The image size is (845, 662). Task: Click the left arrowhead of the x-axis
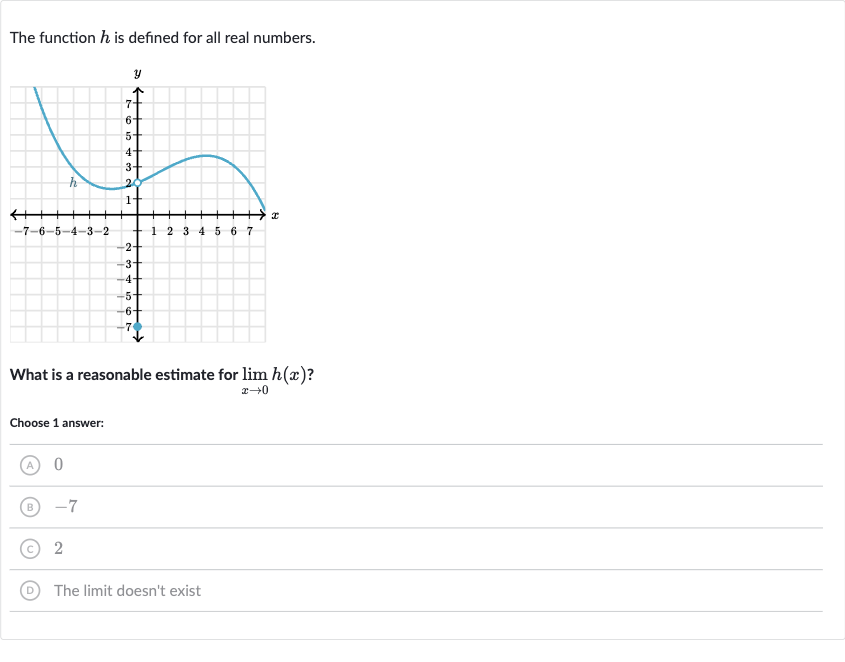point(15,214)
